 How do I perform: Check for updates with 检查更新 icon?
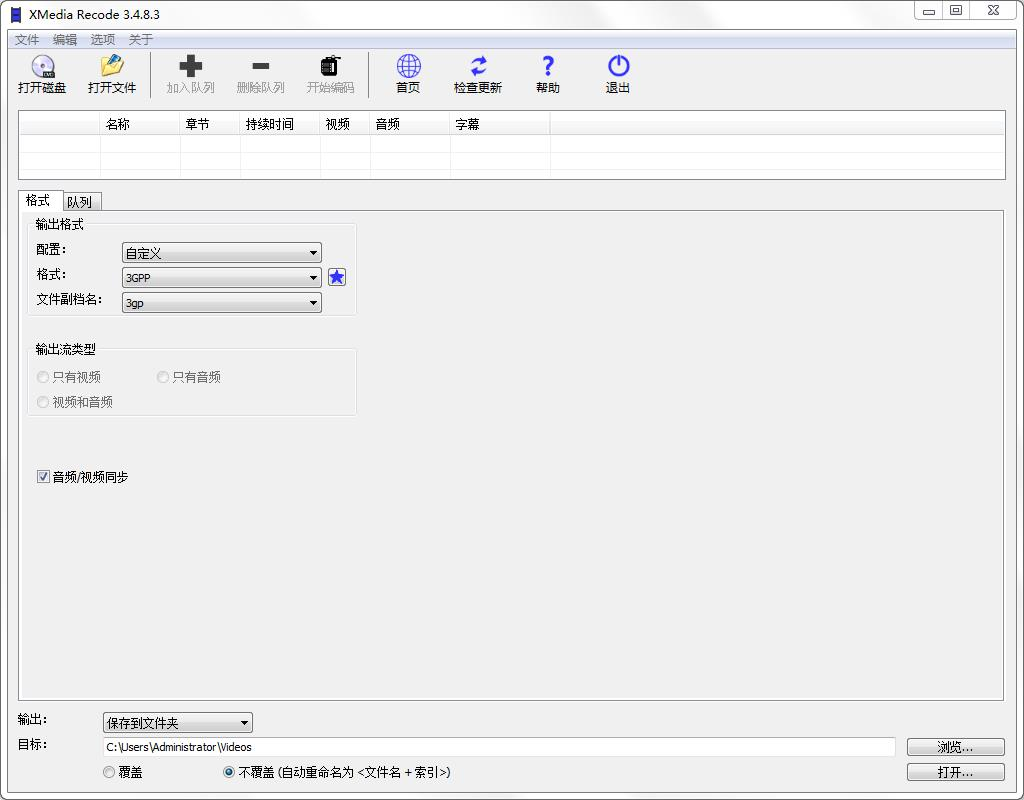(478, 74)
